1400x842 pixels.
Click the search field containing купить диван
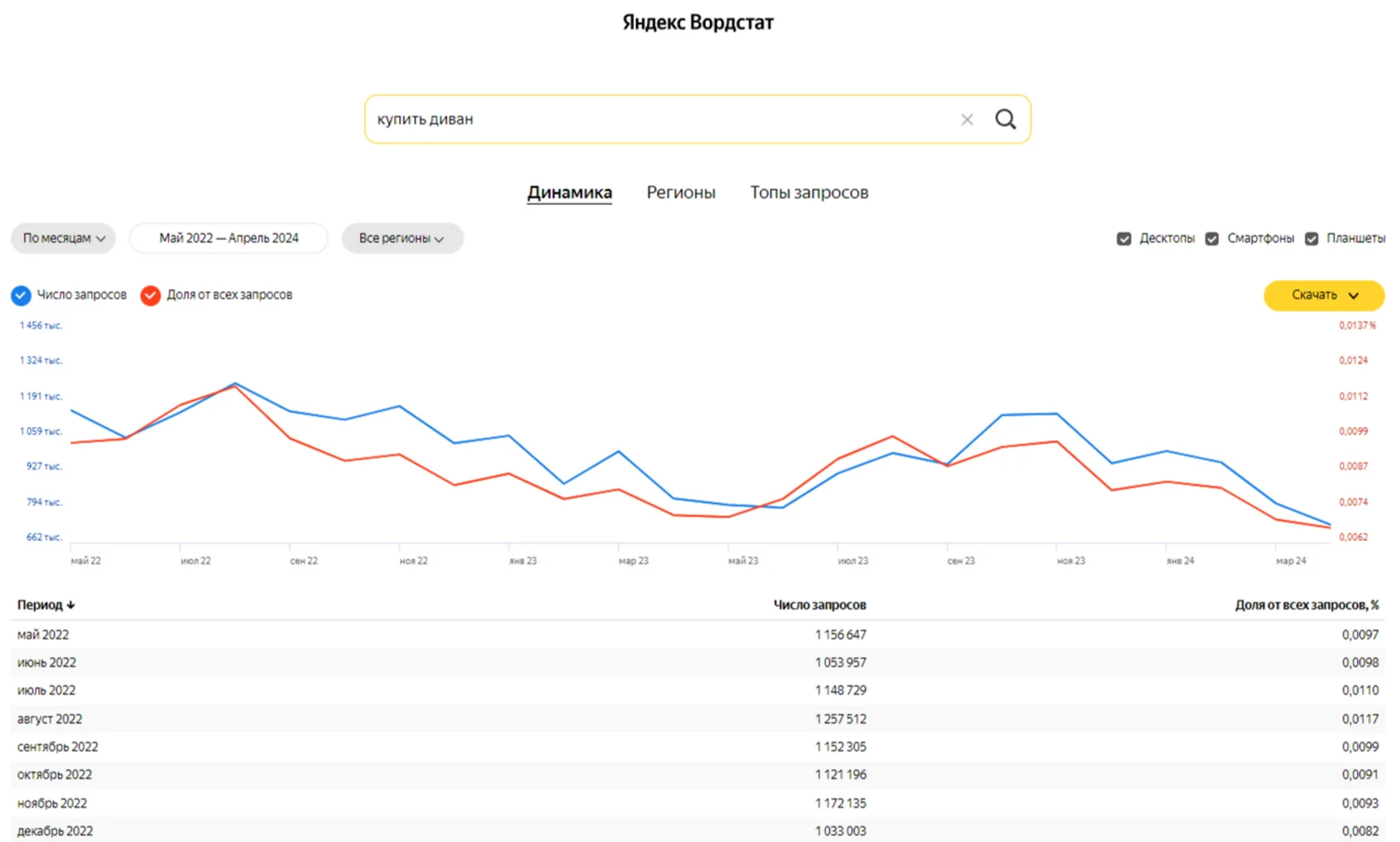697,119
